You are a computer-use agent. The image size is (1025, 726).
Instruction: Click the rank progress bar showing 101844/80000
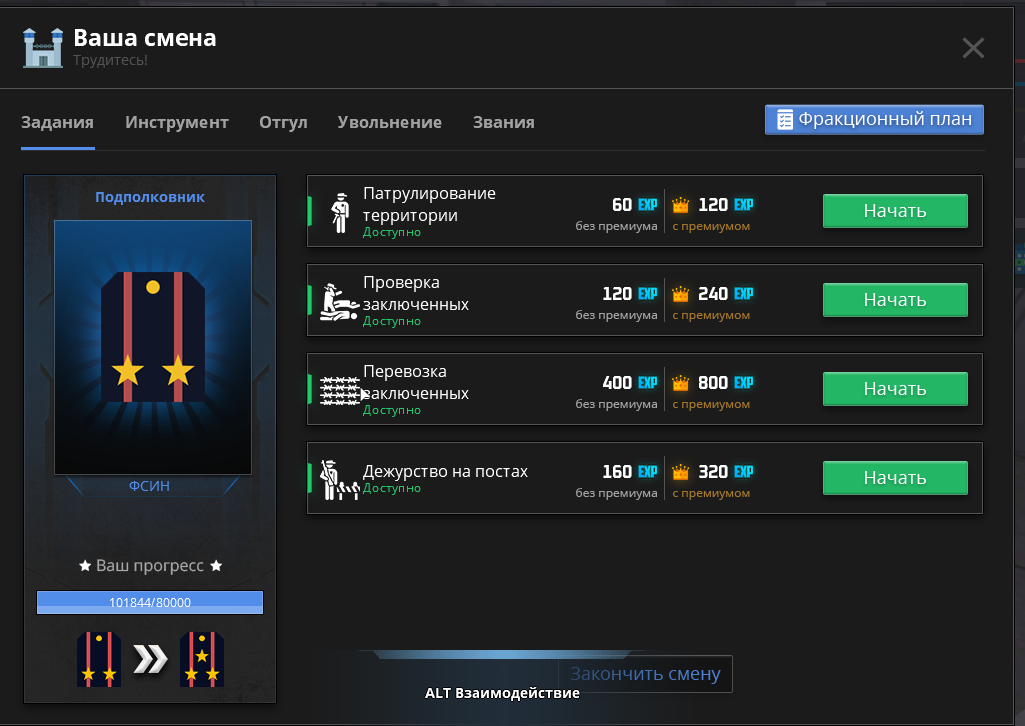point(150,602)
